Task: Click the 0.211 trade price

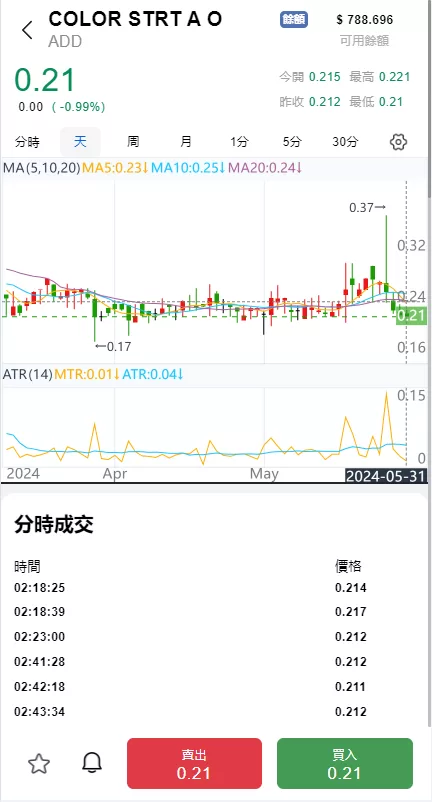Action: click(351, 686)
